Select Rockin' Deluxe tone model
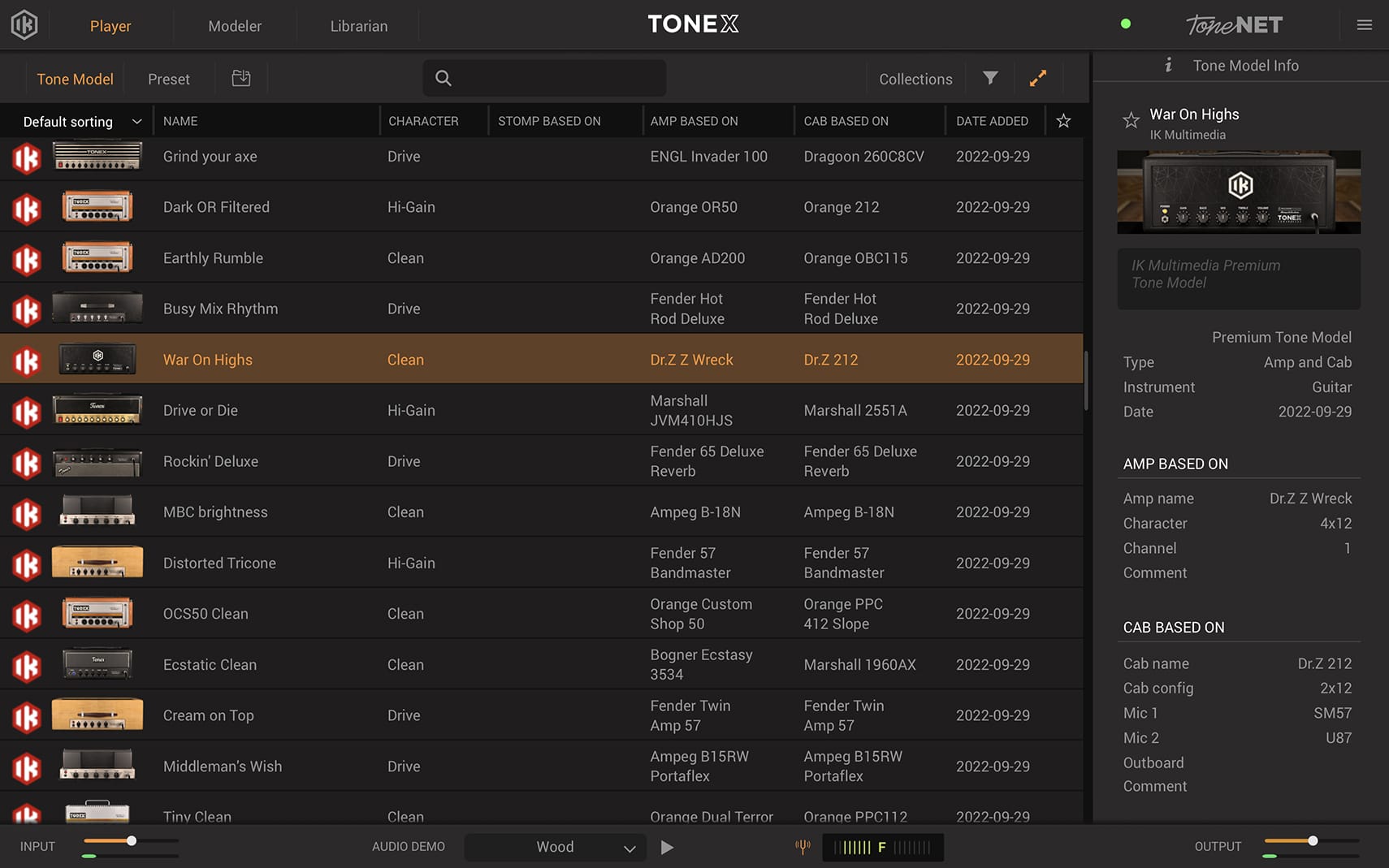The height and width of the screenshot is (868, 1389). 542,461
